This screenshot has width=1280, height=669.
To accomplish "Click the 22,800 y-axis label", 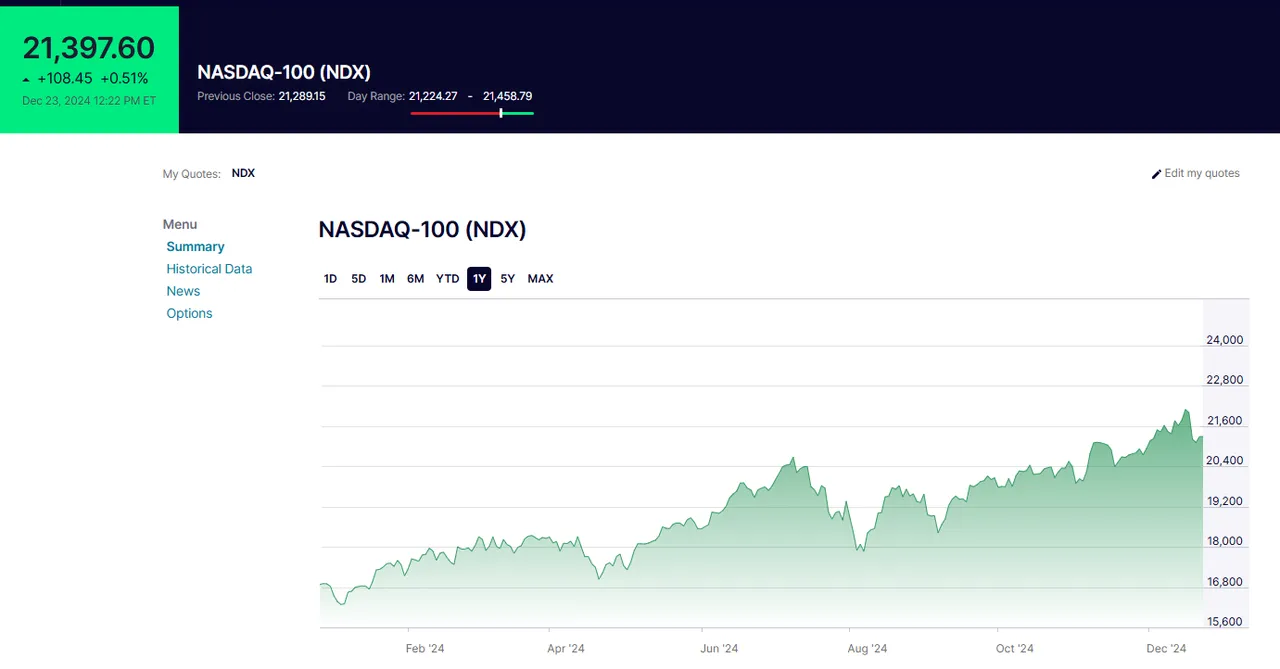I will (x=1225, y=380).
